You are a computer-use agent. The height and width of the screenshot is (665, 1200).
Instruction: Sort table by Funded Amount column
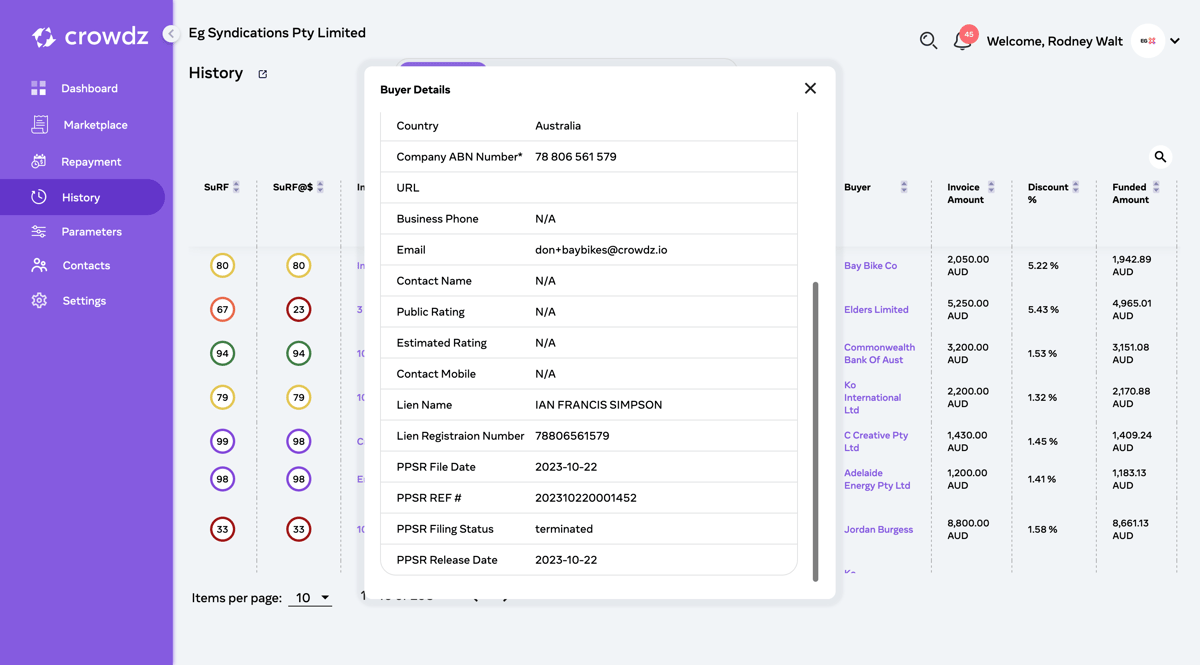1156,187
